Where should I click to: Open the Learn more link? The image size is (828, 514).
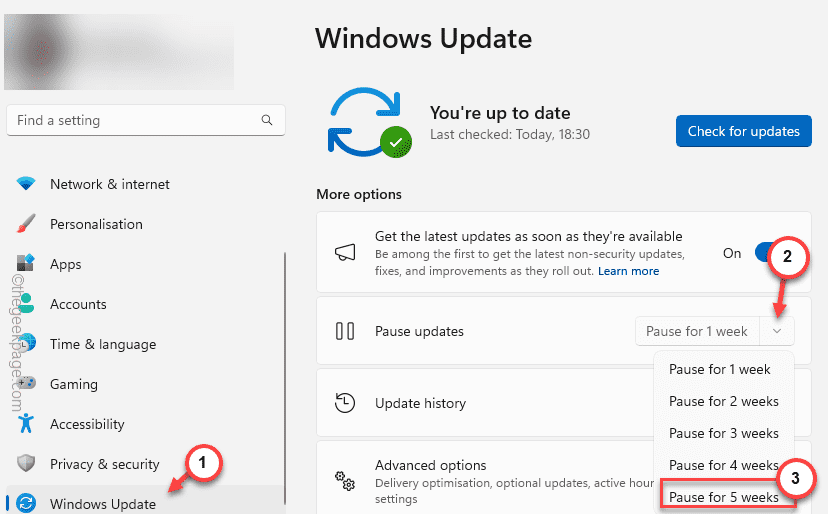pyautogui.click(x=628, y=271)
